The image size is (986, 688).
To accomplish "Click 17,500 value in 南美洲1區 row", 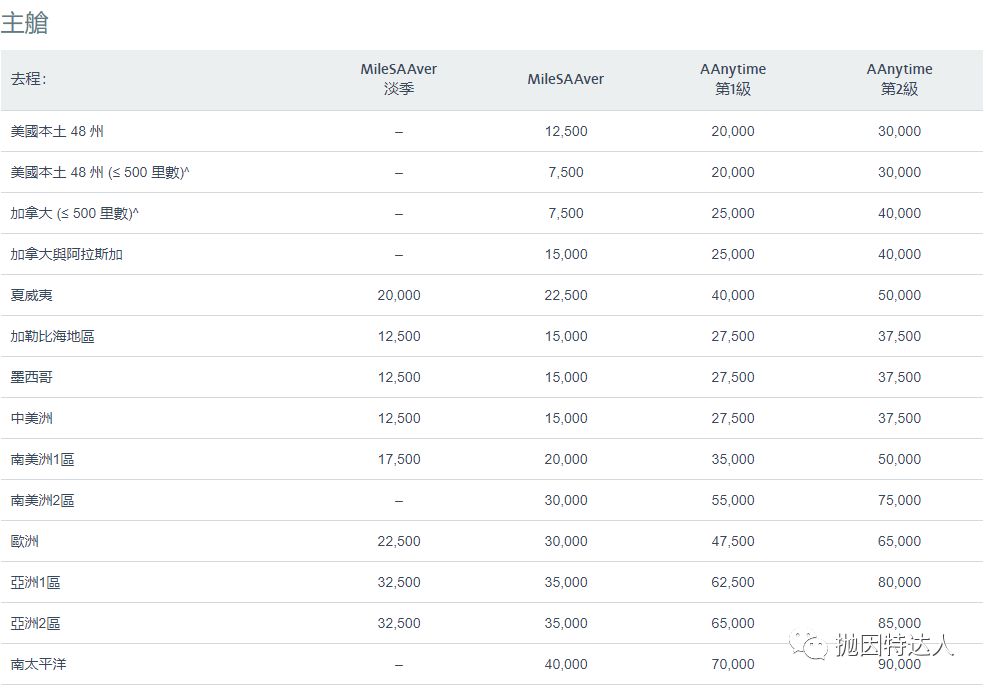I will [x=399, y=459].
